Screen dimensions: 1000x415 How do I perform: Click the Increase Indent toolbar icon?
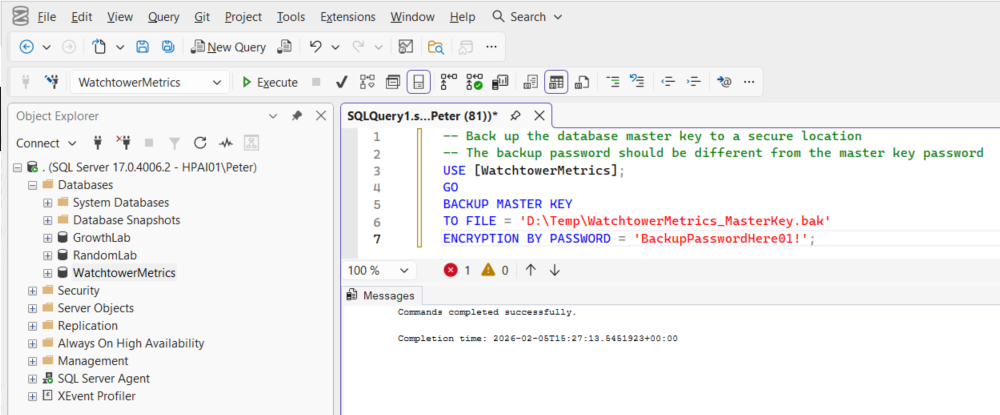(x=693, y=82)
